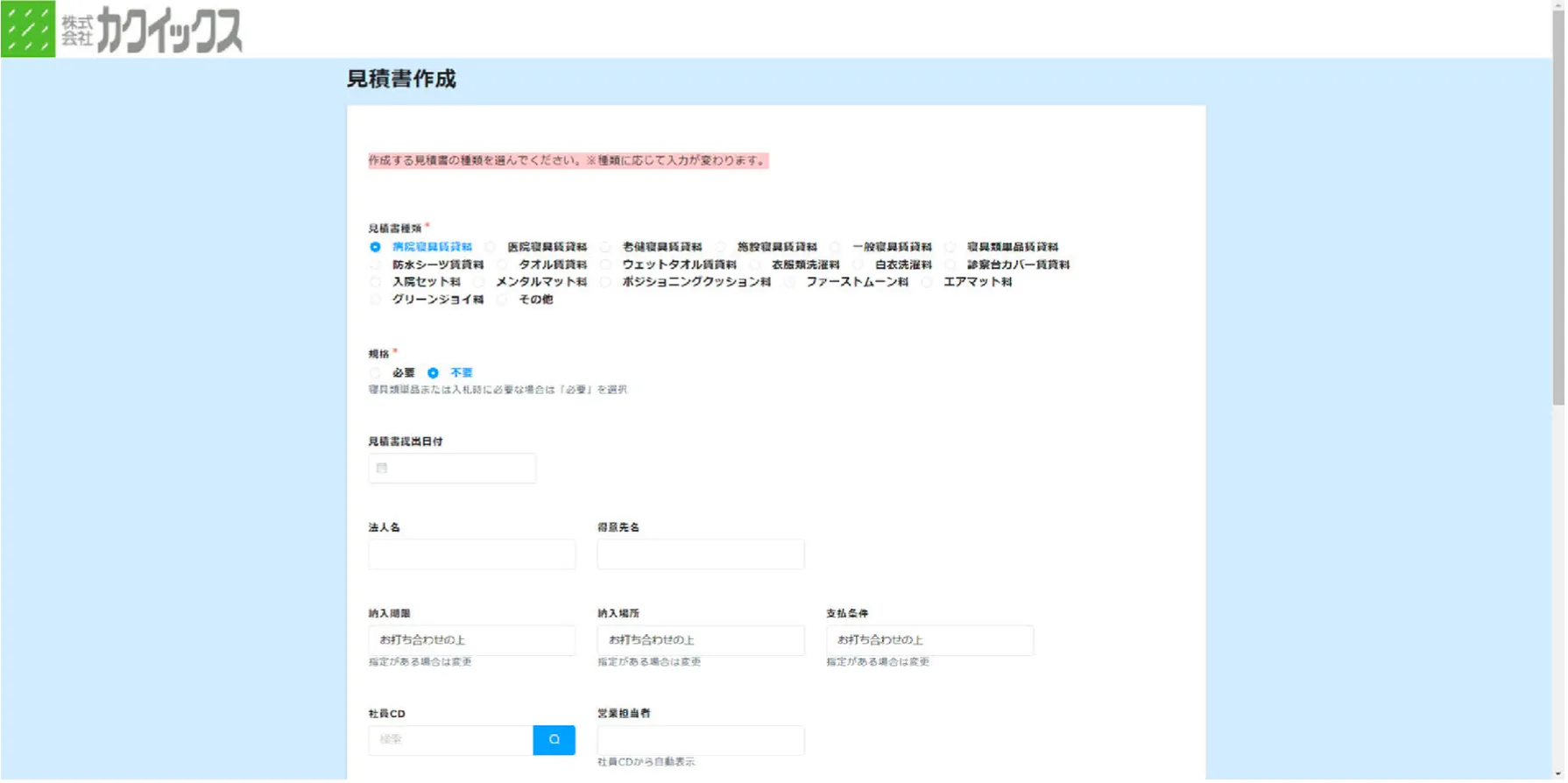Select 必要 for the 規格 option
The width and height of the screenshot is (1568, 783).
pos(376,373)
